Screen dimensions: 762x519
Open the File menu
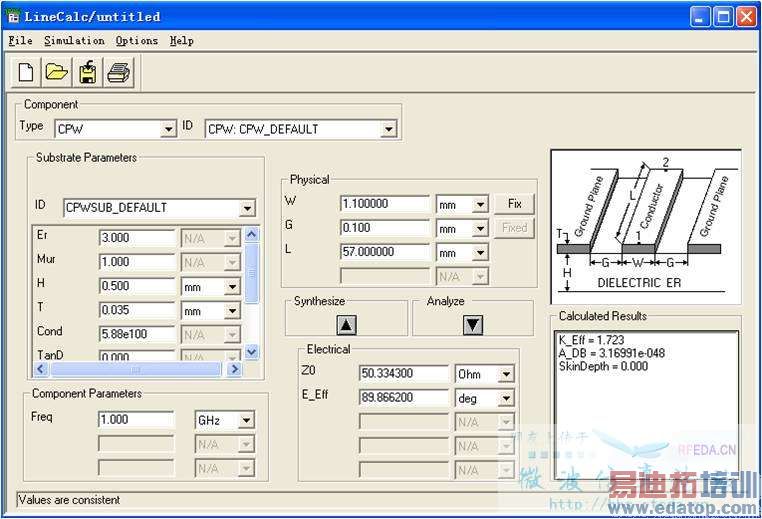[x=20, y=41]
